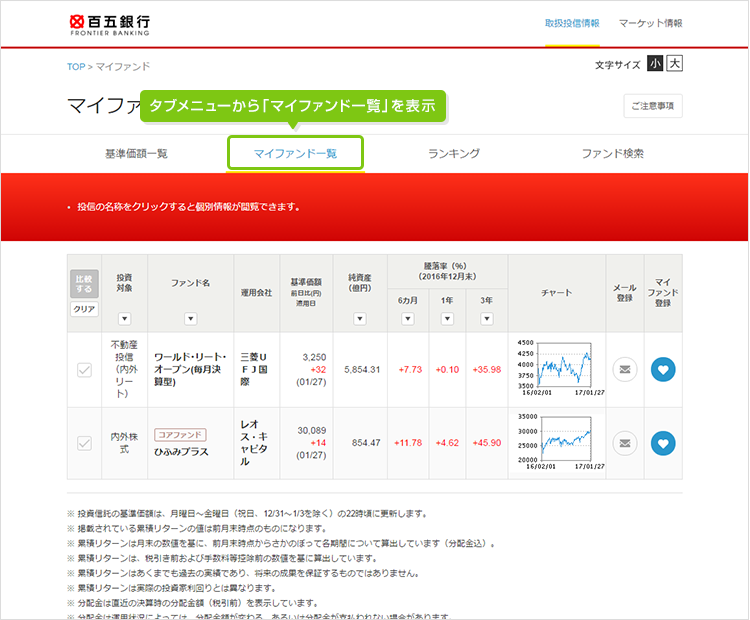The width and height of the screenshot is (750, 620).
Task: Click 3-year return +35.98
Action: tap(487, 369)
